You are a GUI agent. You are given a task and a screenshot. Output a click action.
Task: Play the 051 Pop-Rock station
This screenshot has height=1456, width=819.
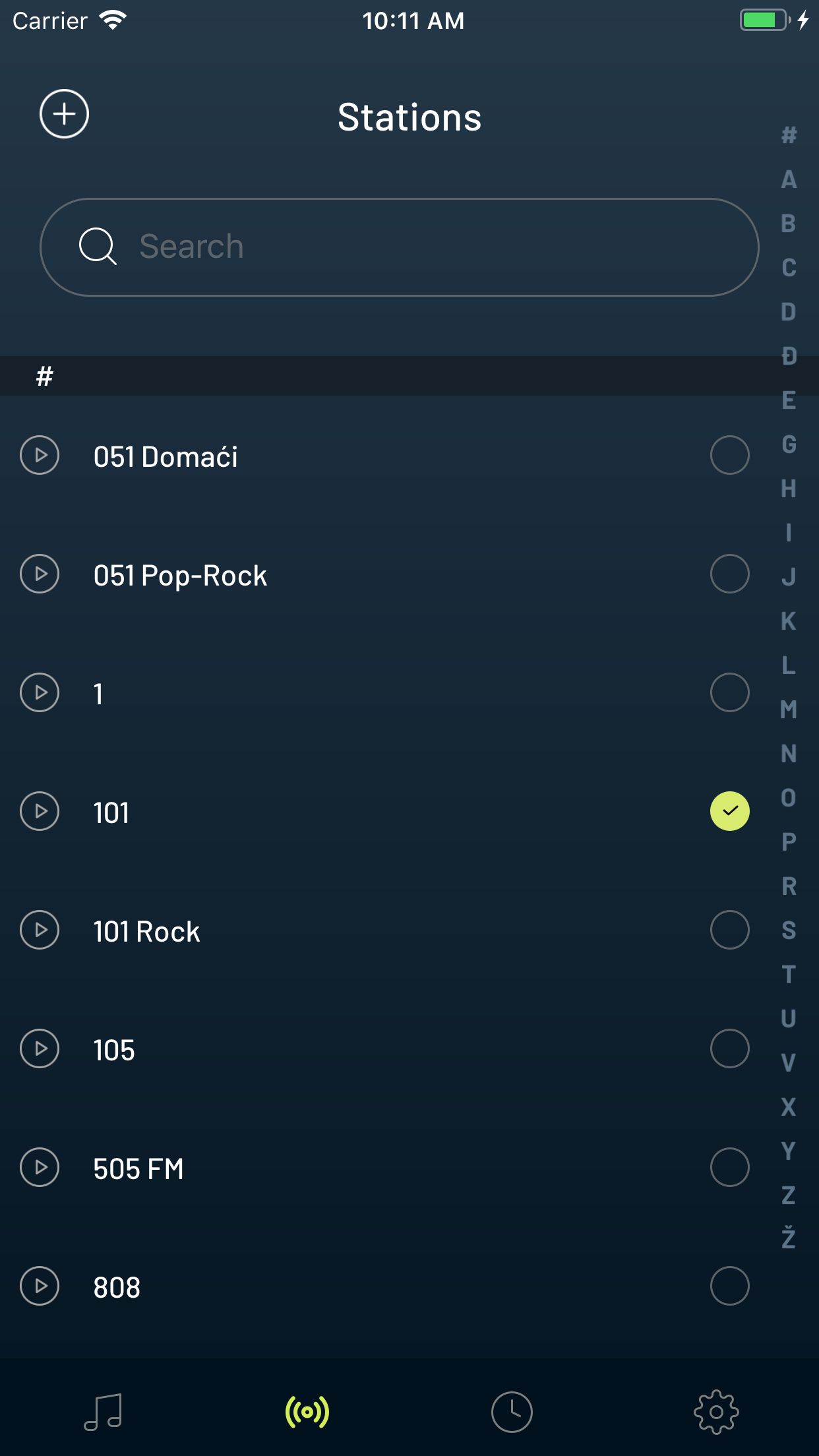click(x=40, y=574)
